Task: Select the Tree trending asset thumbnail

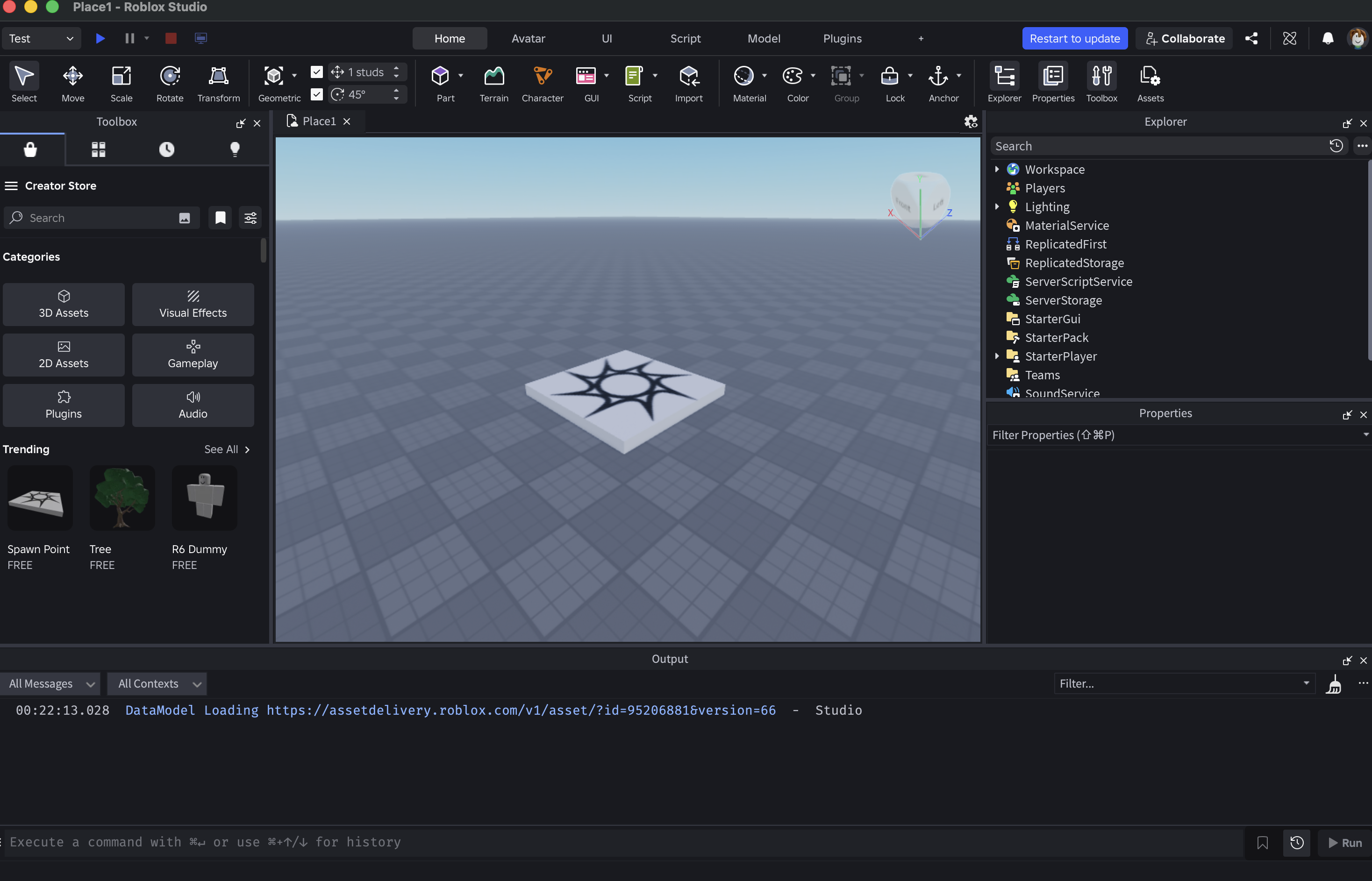Action: 122,497
